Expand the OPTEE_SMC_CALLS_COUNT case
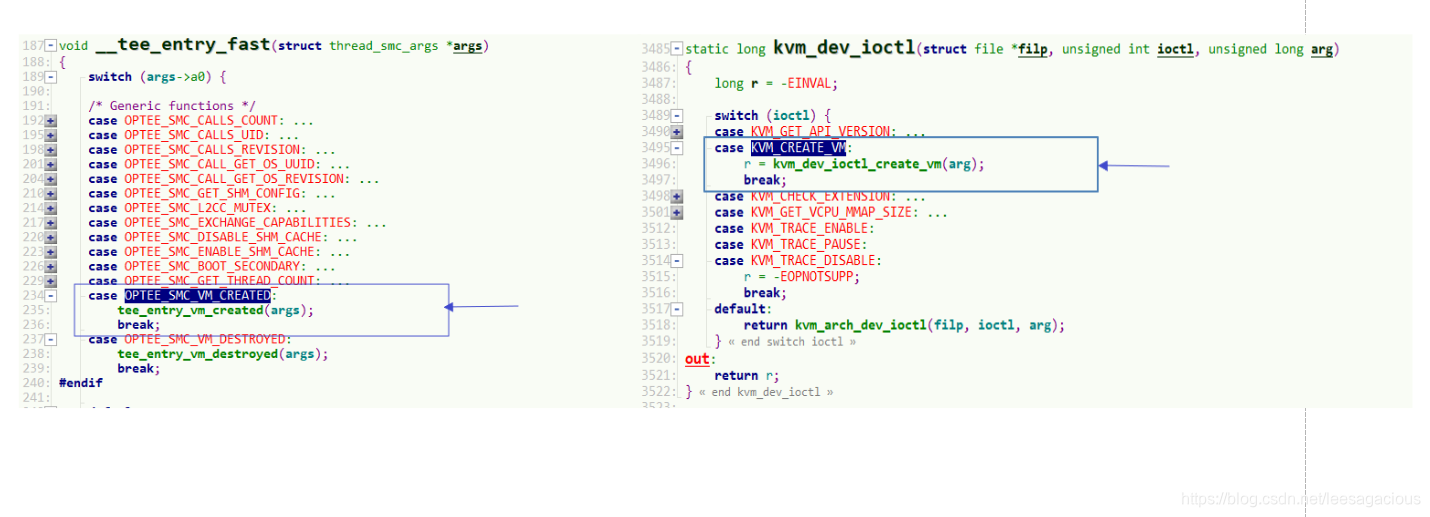 51,121
